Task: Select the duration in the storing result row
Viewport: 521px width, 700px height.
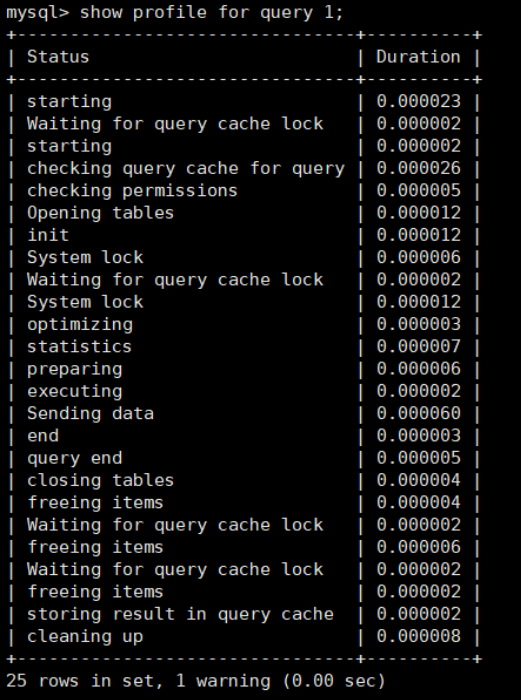Action: pyautogui.click(x=418, y=615)
